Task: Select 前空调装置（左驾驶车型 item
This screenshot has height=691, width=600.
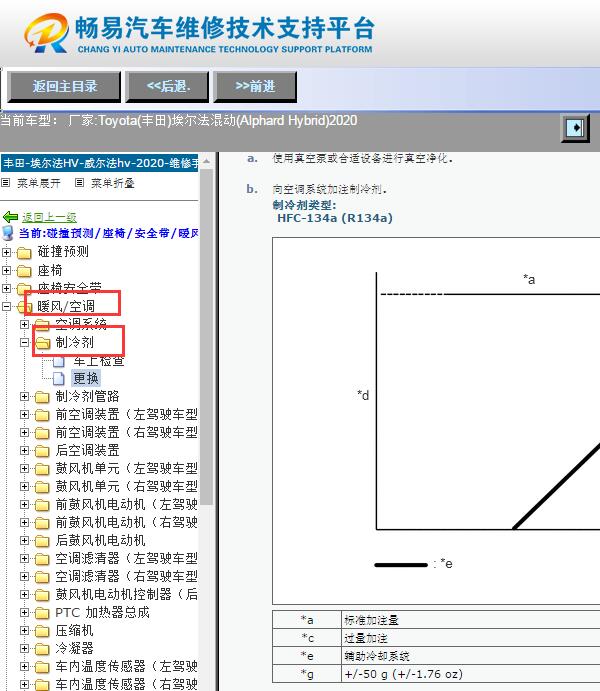Action: pyautogui.click(x=126, y=414)
